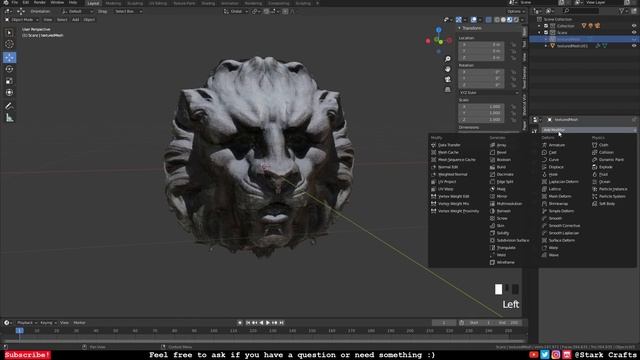Toggle visibility of Scans collection
This screenshot has width=640, height=360.
click(x=634, y=32)
